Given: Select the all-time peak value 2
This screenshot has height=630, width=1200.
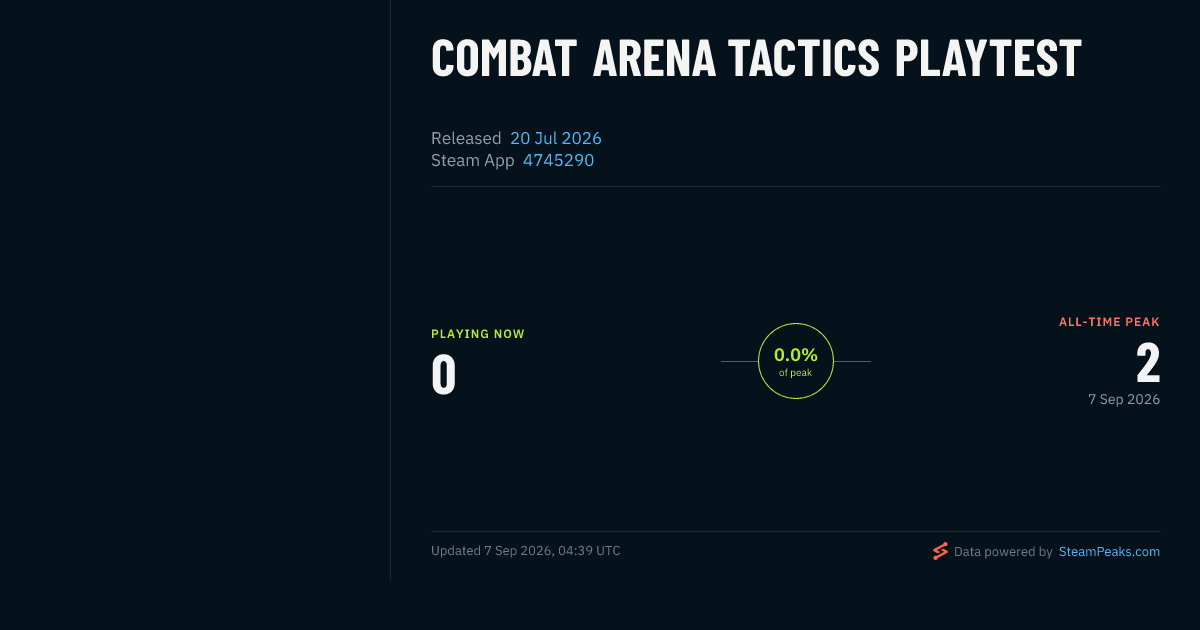Looking at the screenshot, I should 1148,363.
